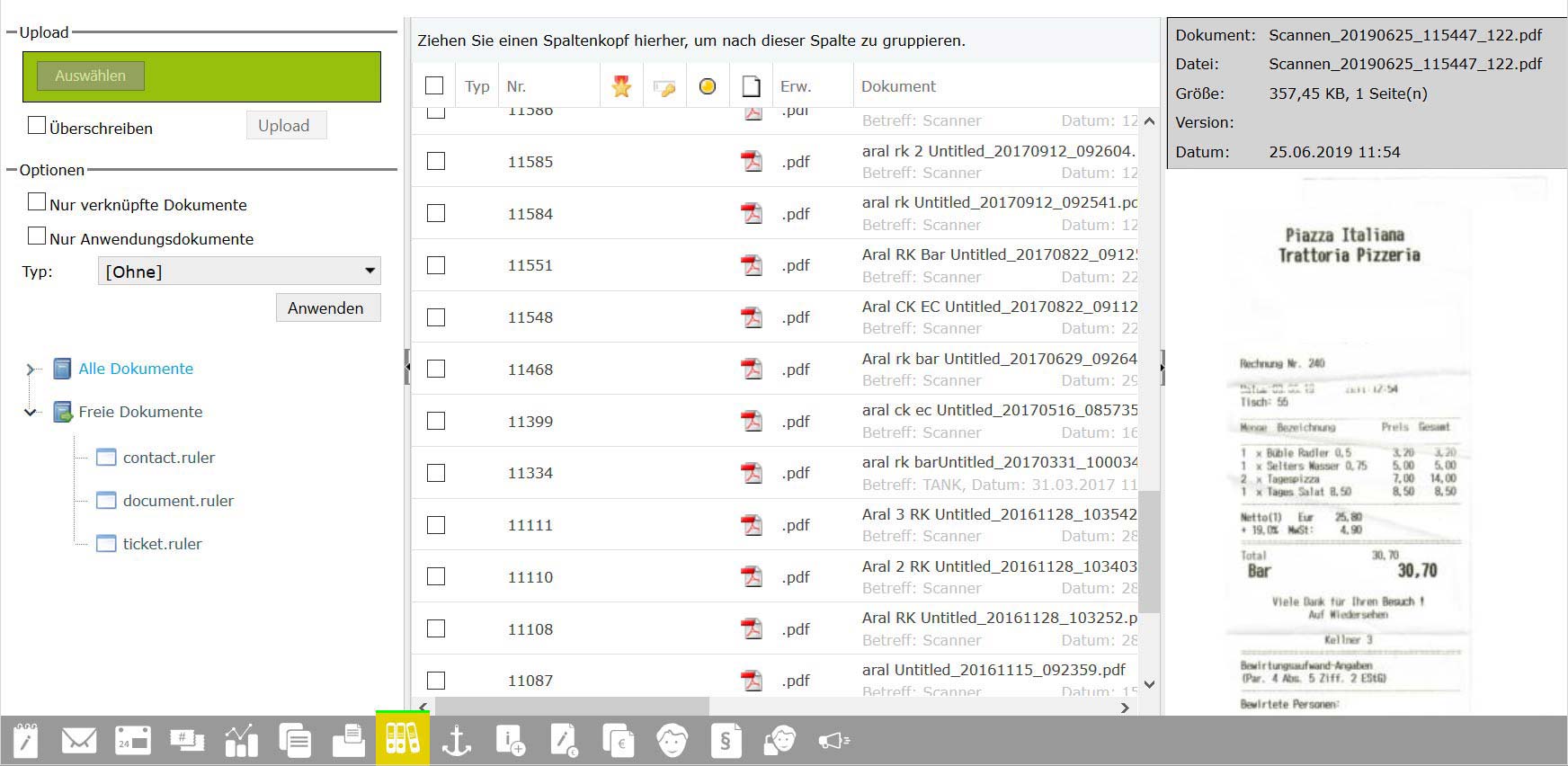Open the ticket.ruler folder
Screen dimensions: 1568x766
click(162, 544)
